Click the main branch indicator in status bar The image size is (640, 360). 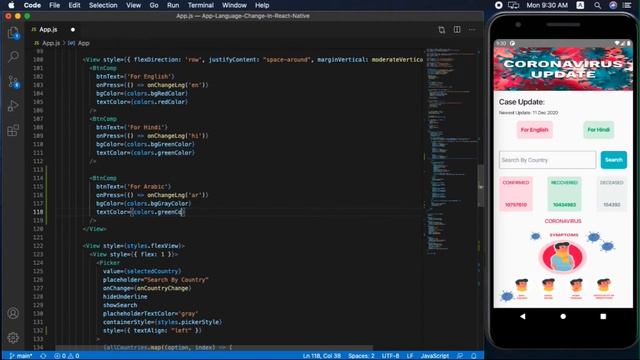[x=20, y=356]
